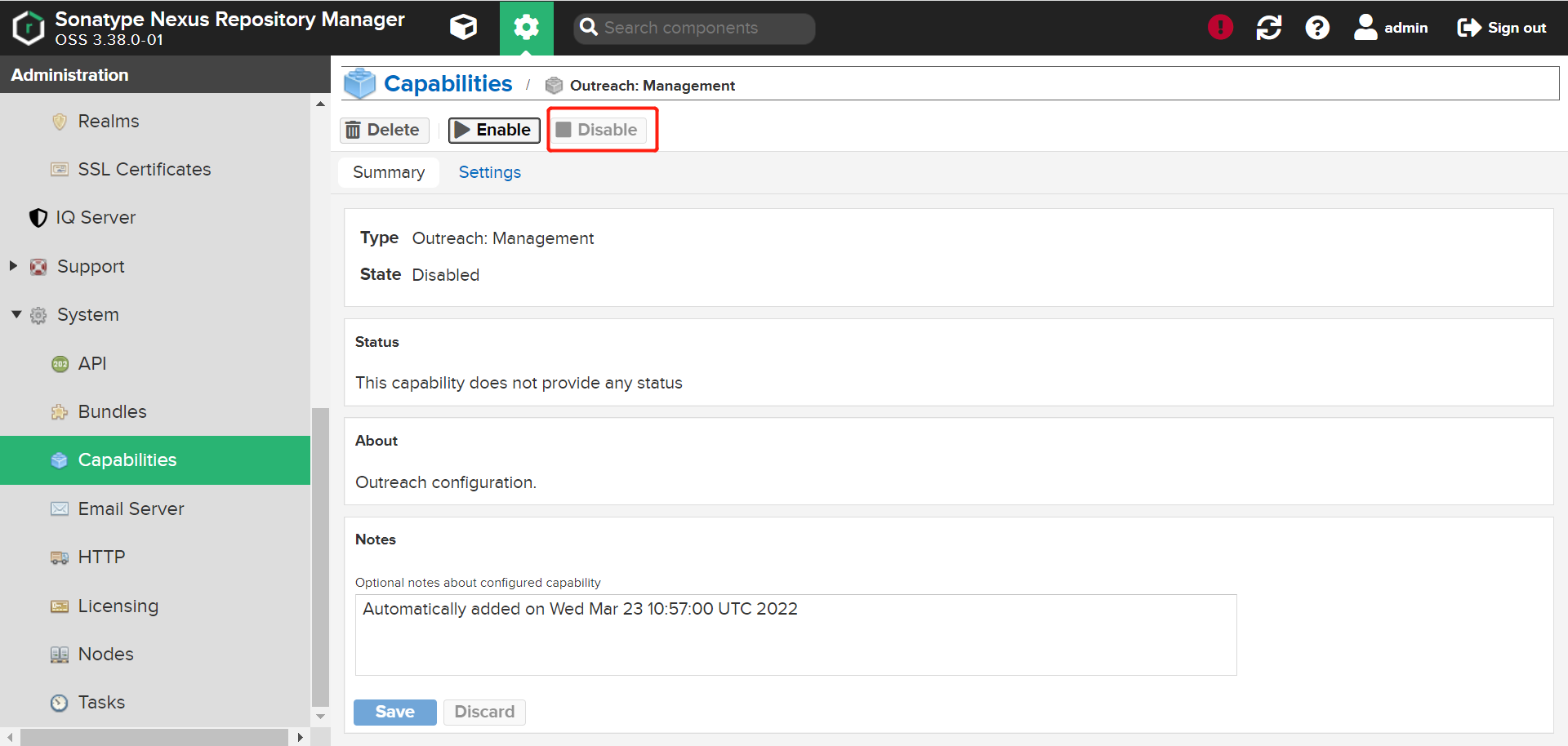
Task: Select the System menu entry
Action: pyautogui.click(x=88, y=315)
